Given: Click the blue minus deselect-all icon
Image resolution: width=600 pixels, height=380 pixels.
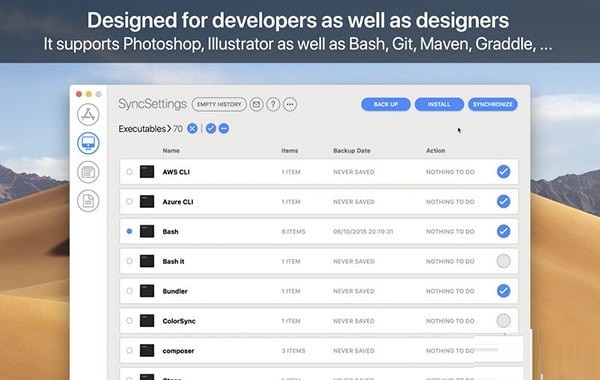Looking at the screenshot, I should pos(224,129).
